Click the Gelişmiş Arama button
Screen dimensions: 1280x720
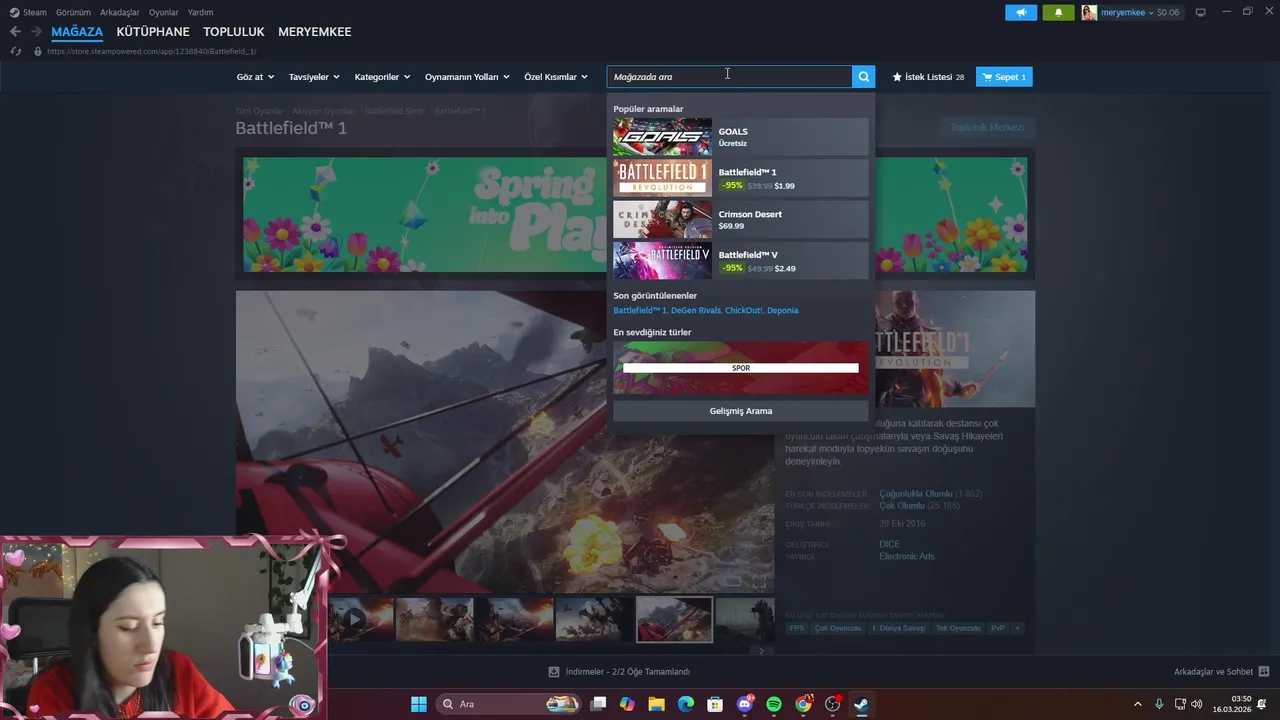pos(741,411)
